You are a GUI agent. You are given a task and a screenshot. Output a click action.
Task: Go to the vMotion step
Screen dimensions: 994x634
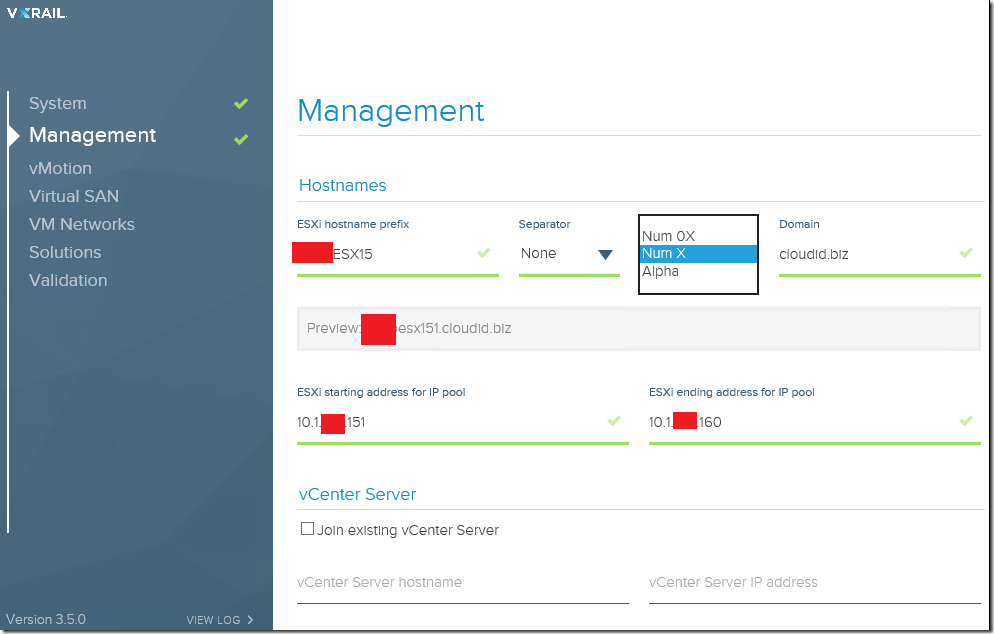click(60, 168)
